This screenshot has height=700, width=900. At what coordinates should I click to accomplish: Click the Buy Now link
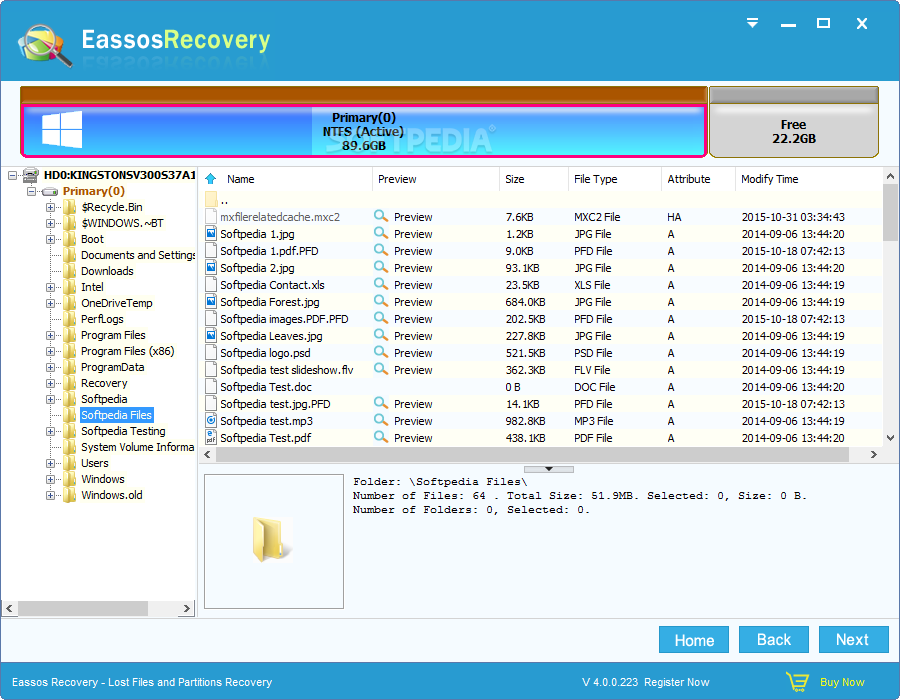coord(842,682)
